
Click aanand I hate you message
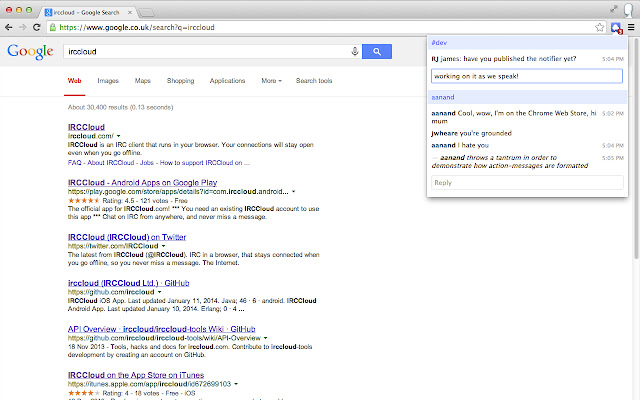click(x=460, y=145)
